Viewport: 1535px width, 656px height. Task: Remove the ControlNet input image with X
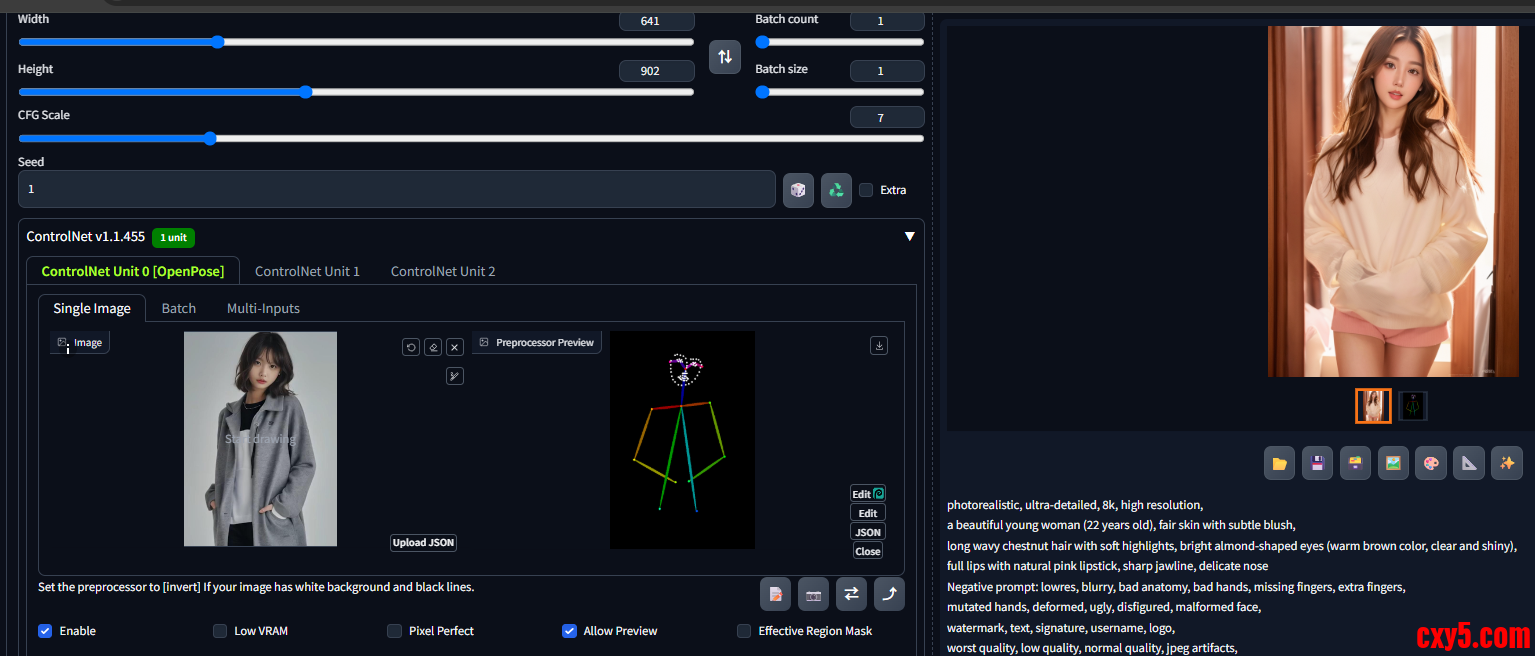pyautogui.click(x=455, y=347)
